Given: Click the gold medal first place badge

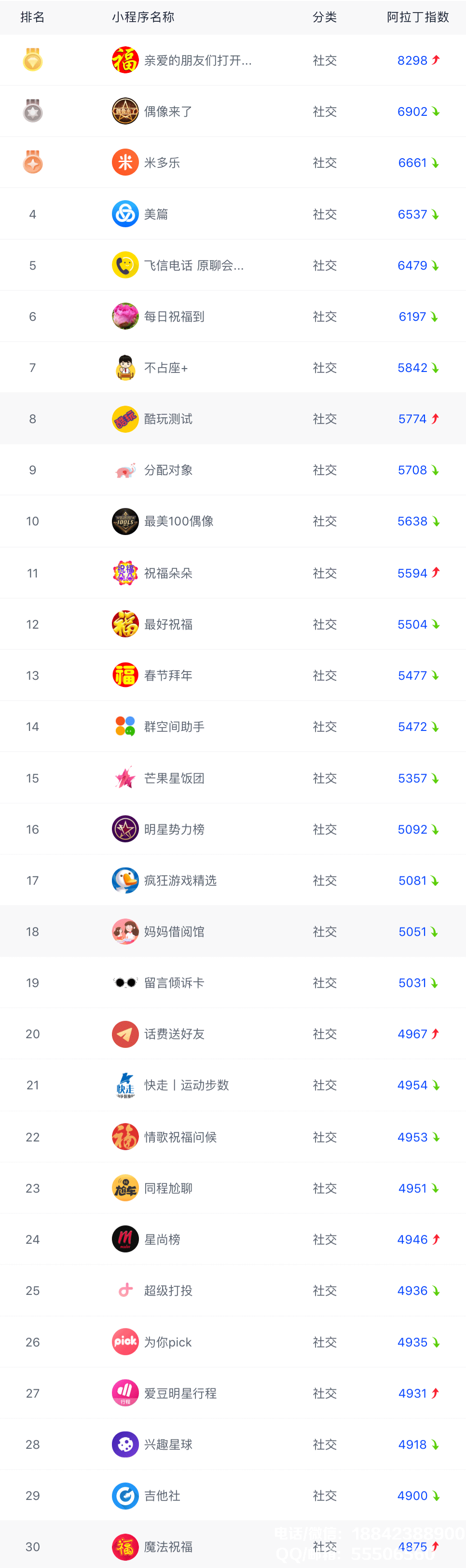Looking at the screenshot, I should point(33,60).
